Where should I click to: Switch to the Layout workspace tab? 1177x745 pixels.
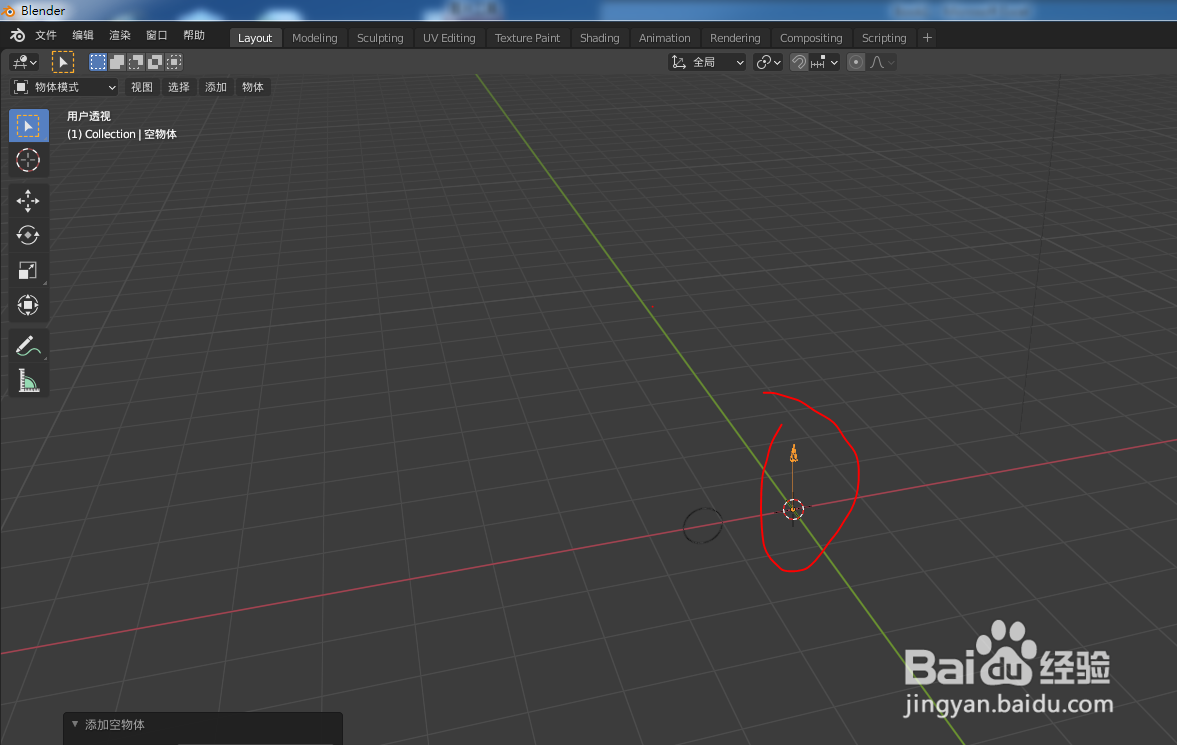click(x=255, y=38)
